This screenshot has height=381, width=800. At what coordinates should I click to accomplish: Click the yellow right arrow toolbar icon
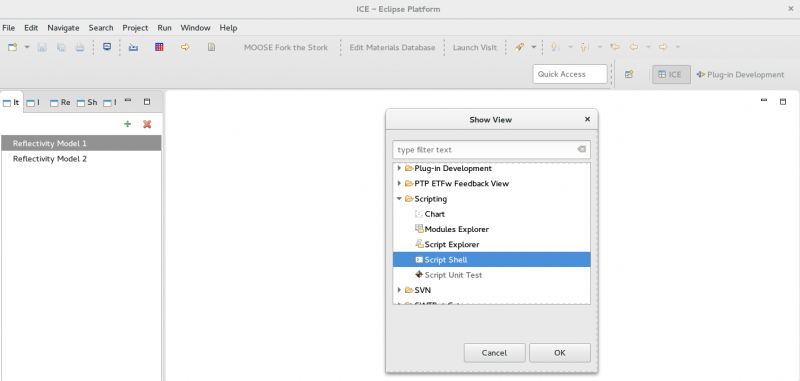pos(185,47)
